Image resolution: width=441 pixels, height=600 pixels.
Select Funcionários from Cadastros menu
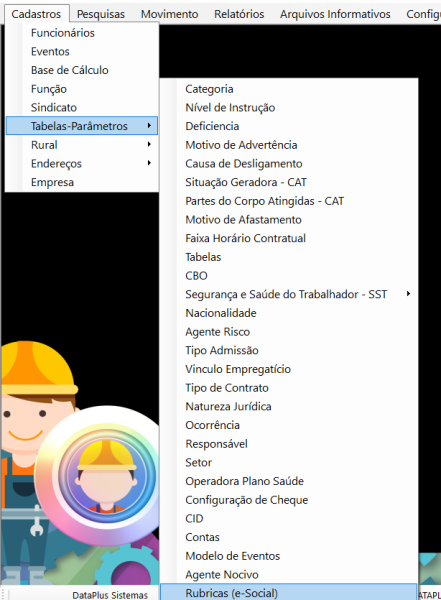[x=82, y=33]
